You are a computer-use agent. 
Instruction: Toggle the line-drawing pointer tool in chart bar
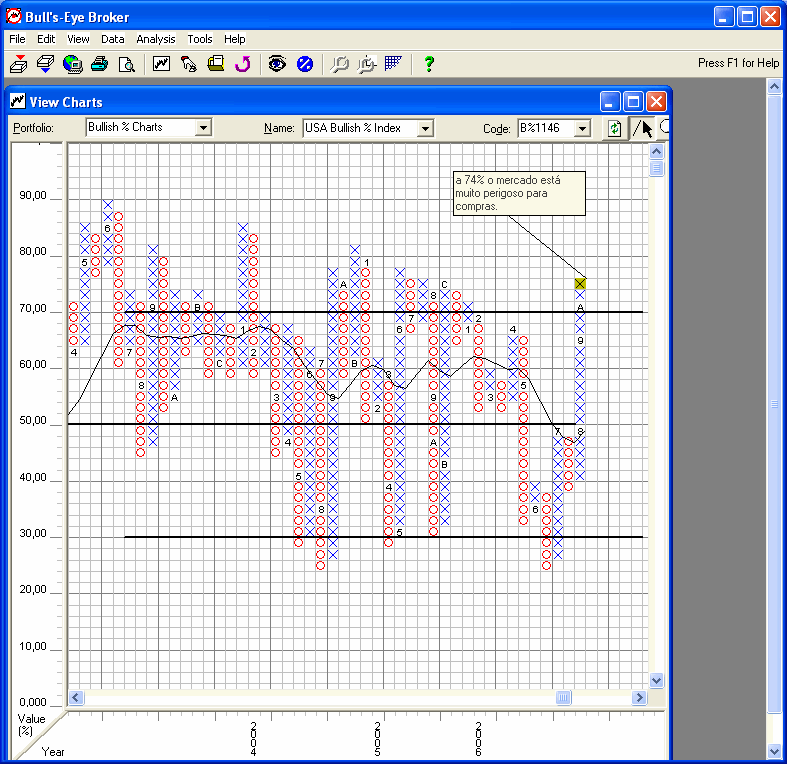(642, 128)
